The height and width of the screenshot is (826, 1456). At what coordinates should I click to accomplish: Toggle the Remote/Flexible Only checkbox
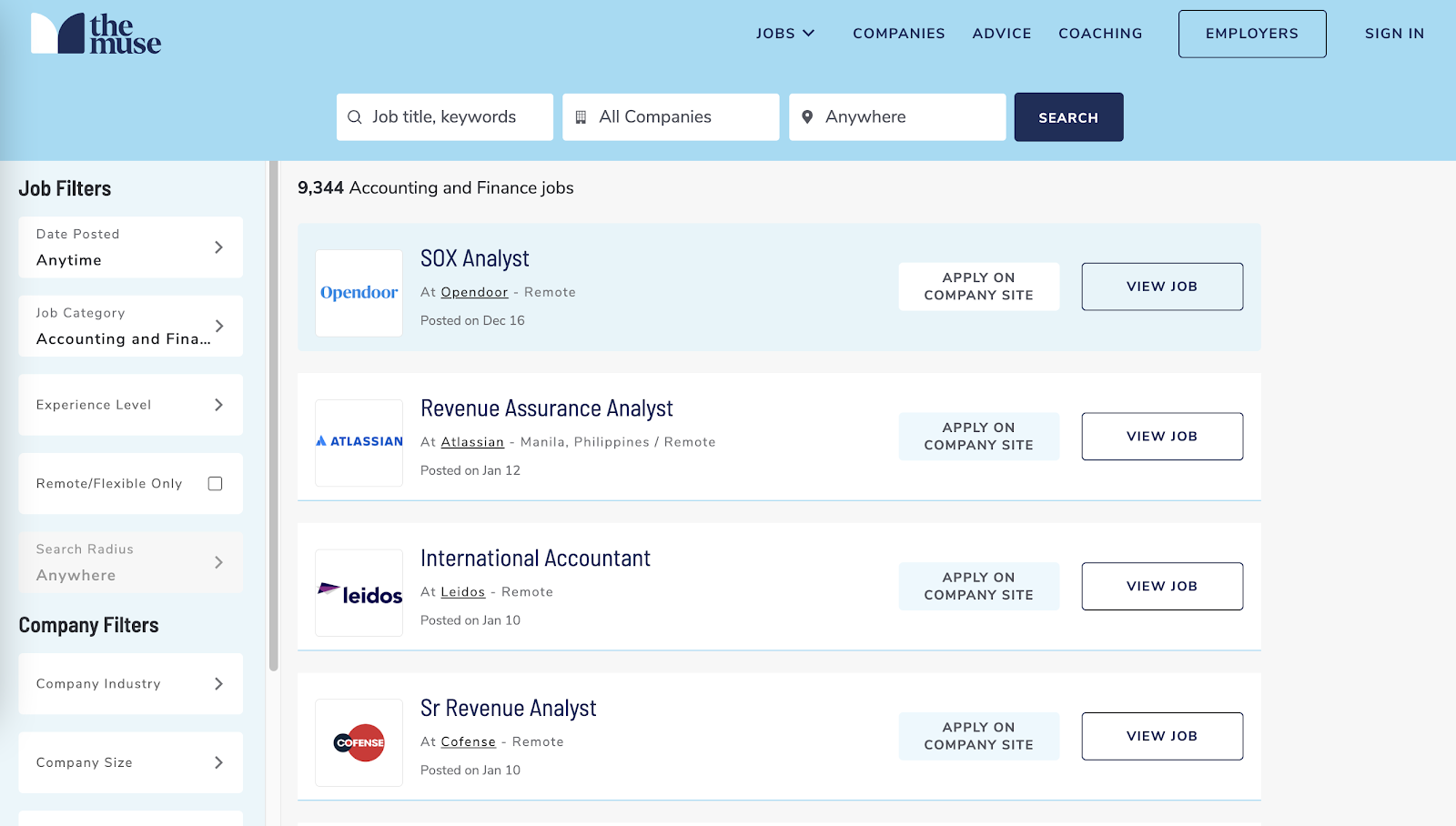(x=215, y=484)
